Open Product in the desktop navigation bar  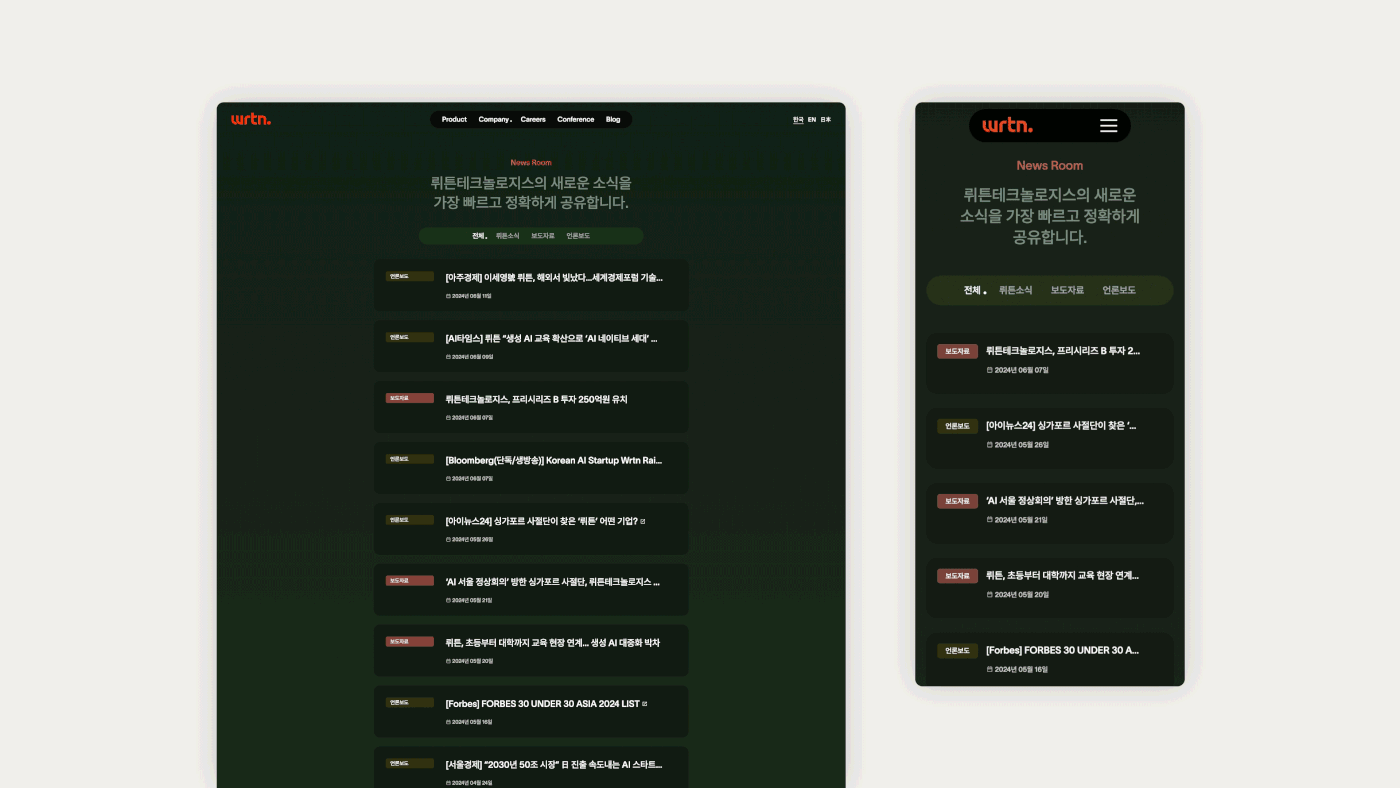[454, 119]
